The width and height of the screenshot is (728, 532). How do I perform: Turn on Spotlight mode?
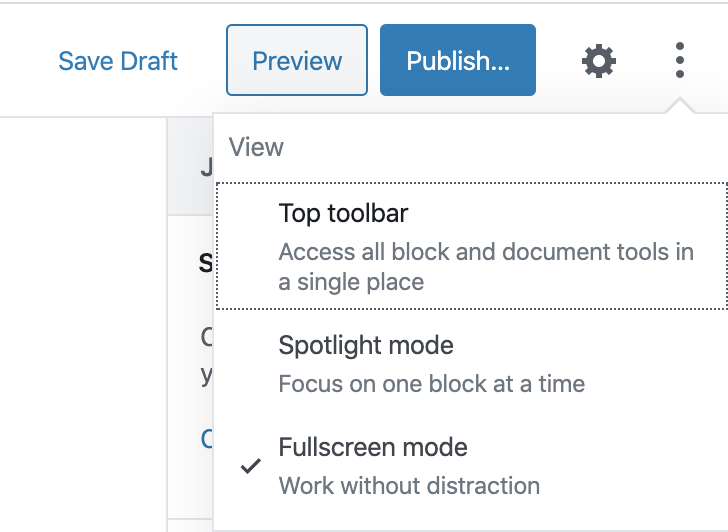point(365,346)
